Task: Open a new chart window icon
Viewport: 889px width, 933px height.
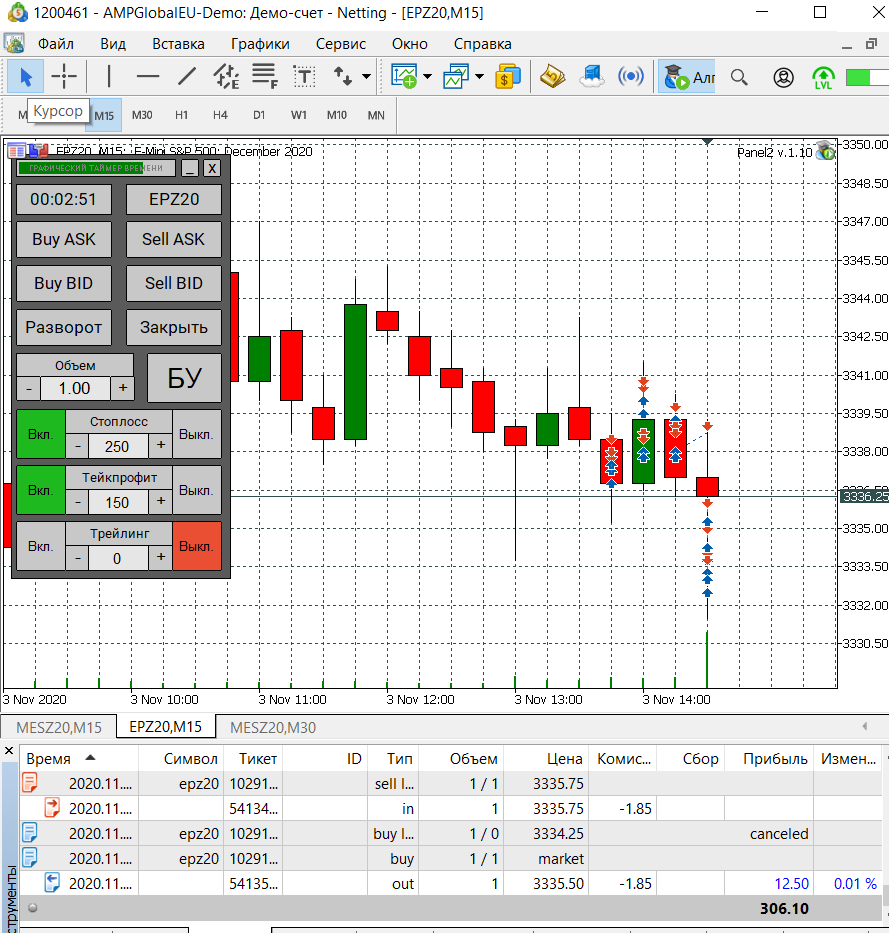Action: (x=403, y=77)
